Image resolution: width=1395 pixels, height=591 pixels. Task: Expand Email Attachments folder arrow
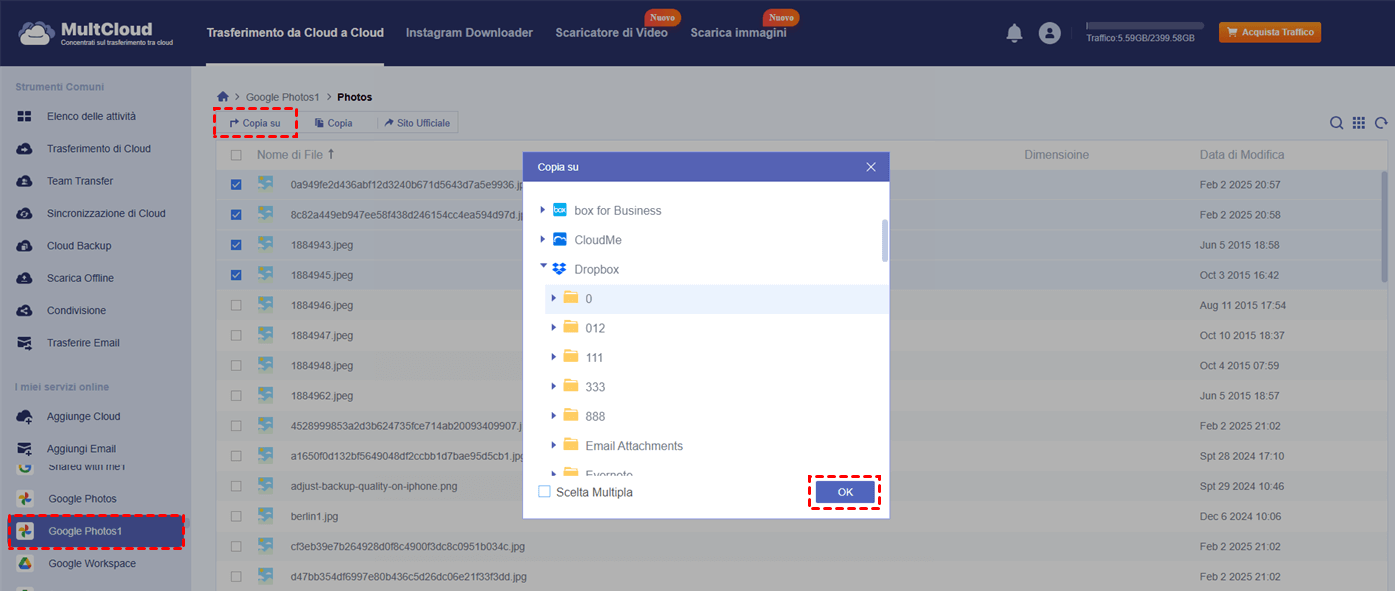[x=554, y=445]
